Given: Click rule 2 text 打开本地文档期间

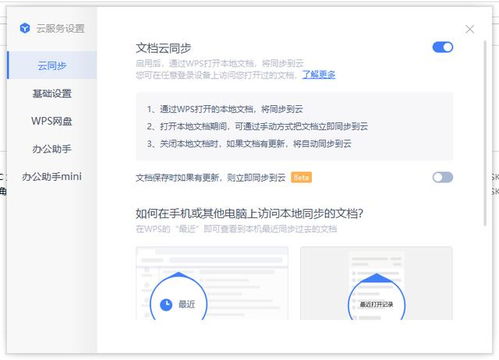Looking at the screenshot, I should (257, 126).
